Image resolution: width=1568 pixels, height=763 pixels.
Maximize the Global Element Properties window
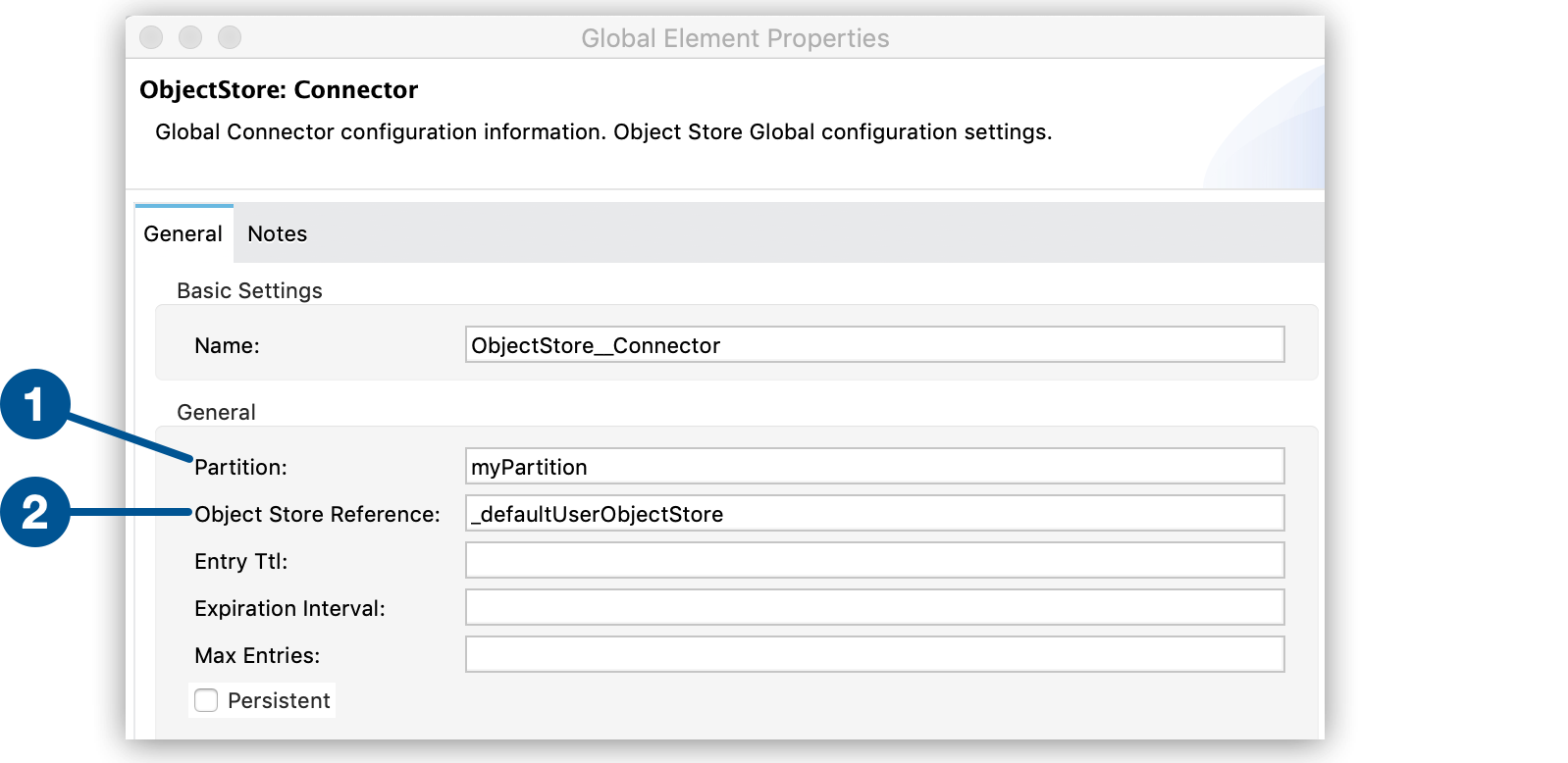[x=230, y=37]
